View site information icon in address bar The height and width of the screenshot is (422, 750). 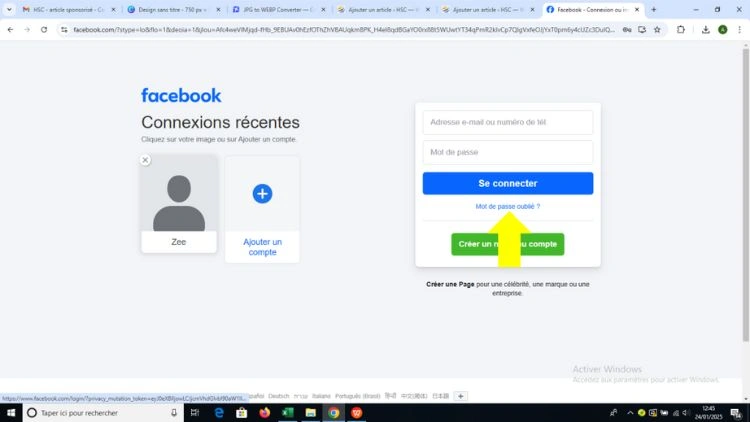point(64,30)
